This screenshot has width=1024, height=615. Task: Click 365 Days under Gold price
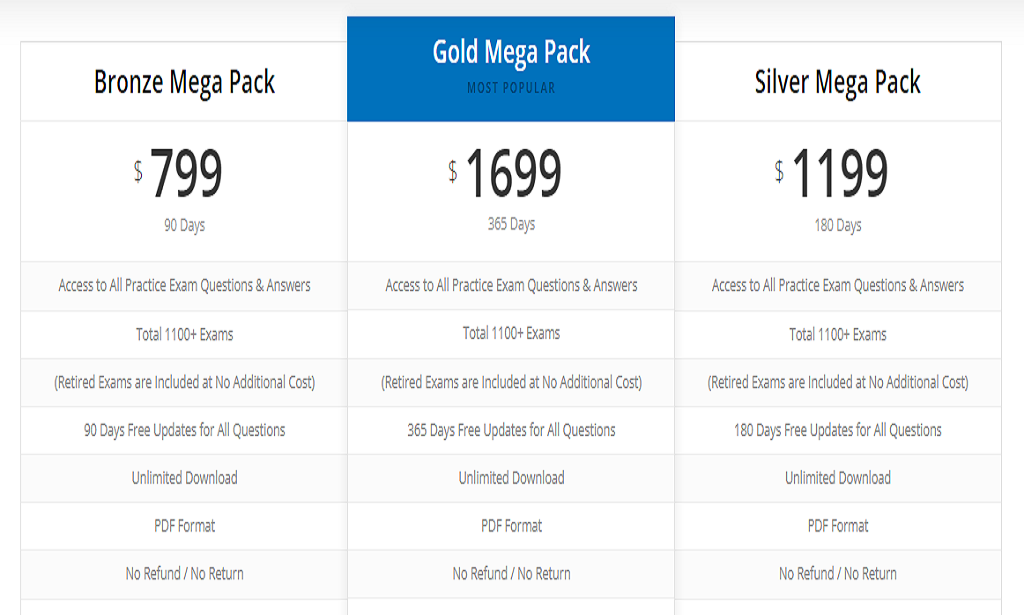coord(511,224)
